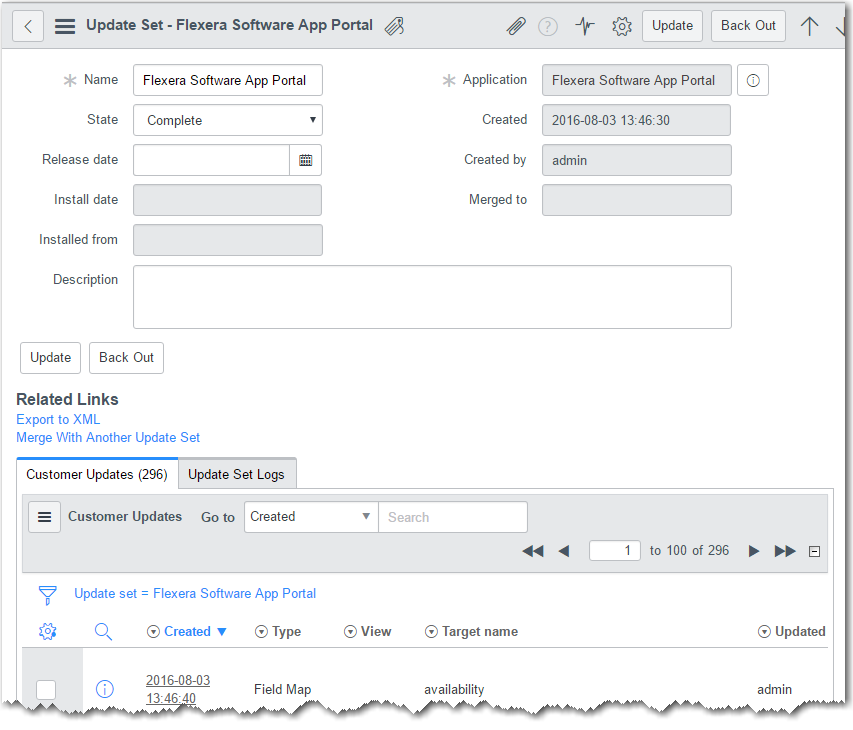Image resolution: width=853 pixels, height=730 pixels.
Task: Click the Update button below Description
Action: [x=51, y=358]
